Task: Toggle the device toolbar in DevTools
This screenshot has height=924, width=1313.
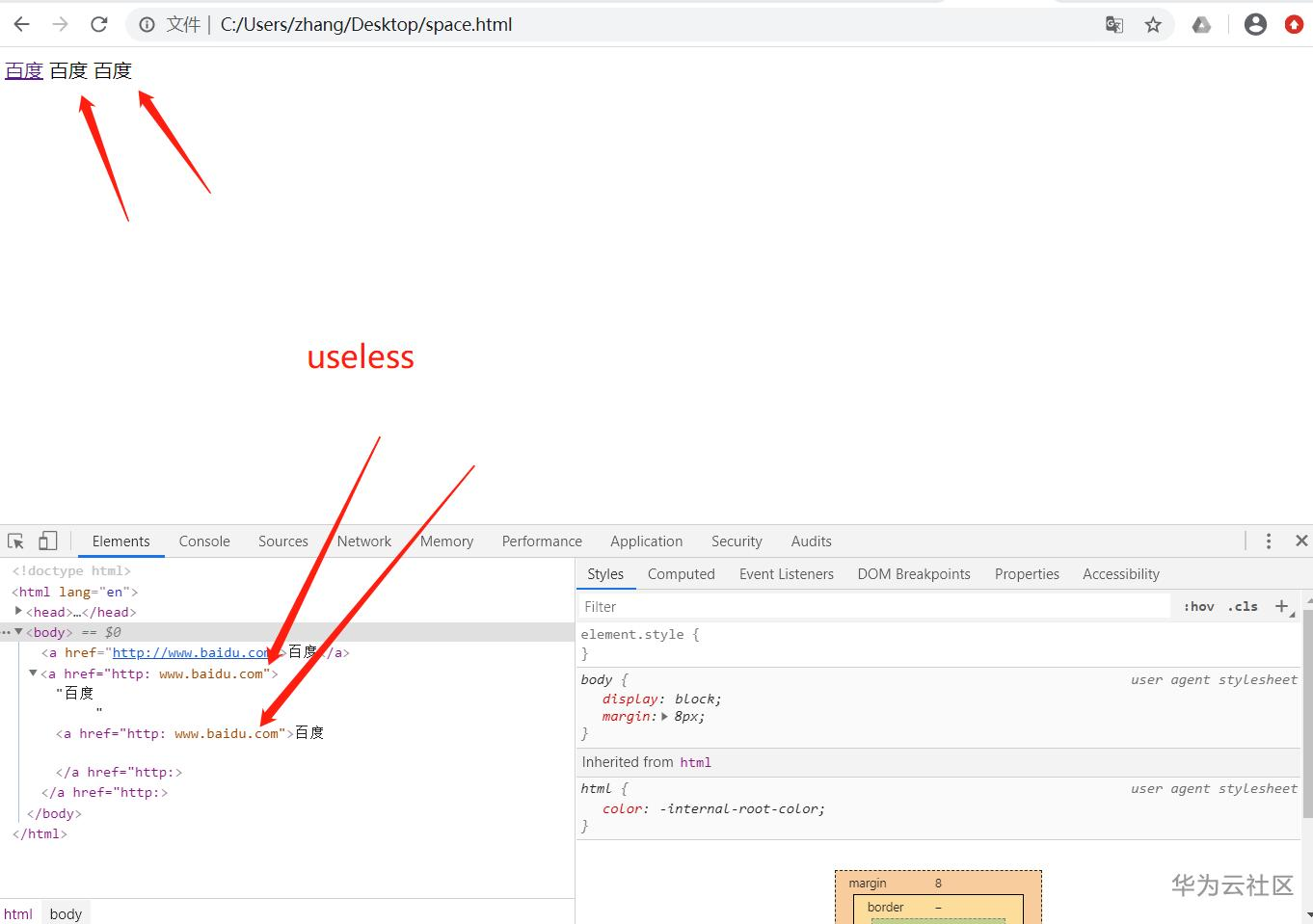Action: pyautogui.click(x=48, y=541)
